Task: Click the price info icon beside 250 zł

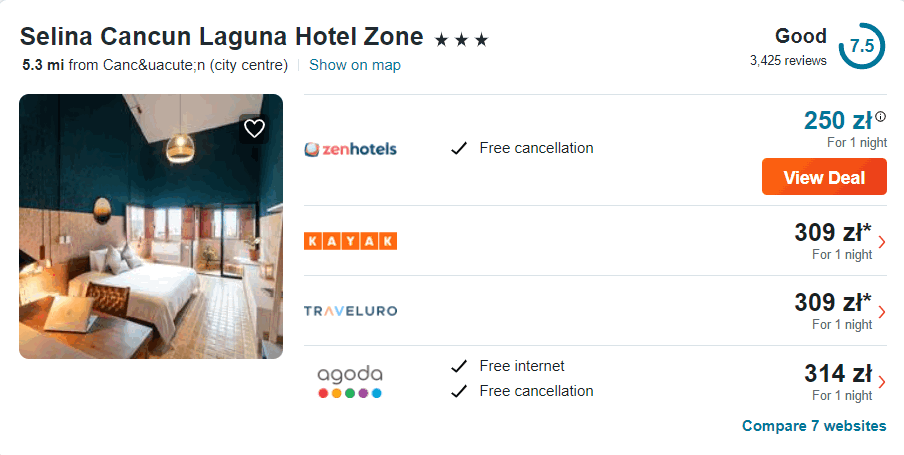Action: point(881,116)
